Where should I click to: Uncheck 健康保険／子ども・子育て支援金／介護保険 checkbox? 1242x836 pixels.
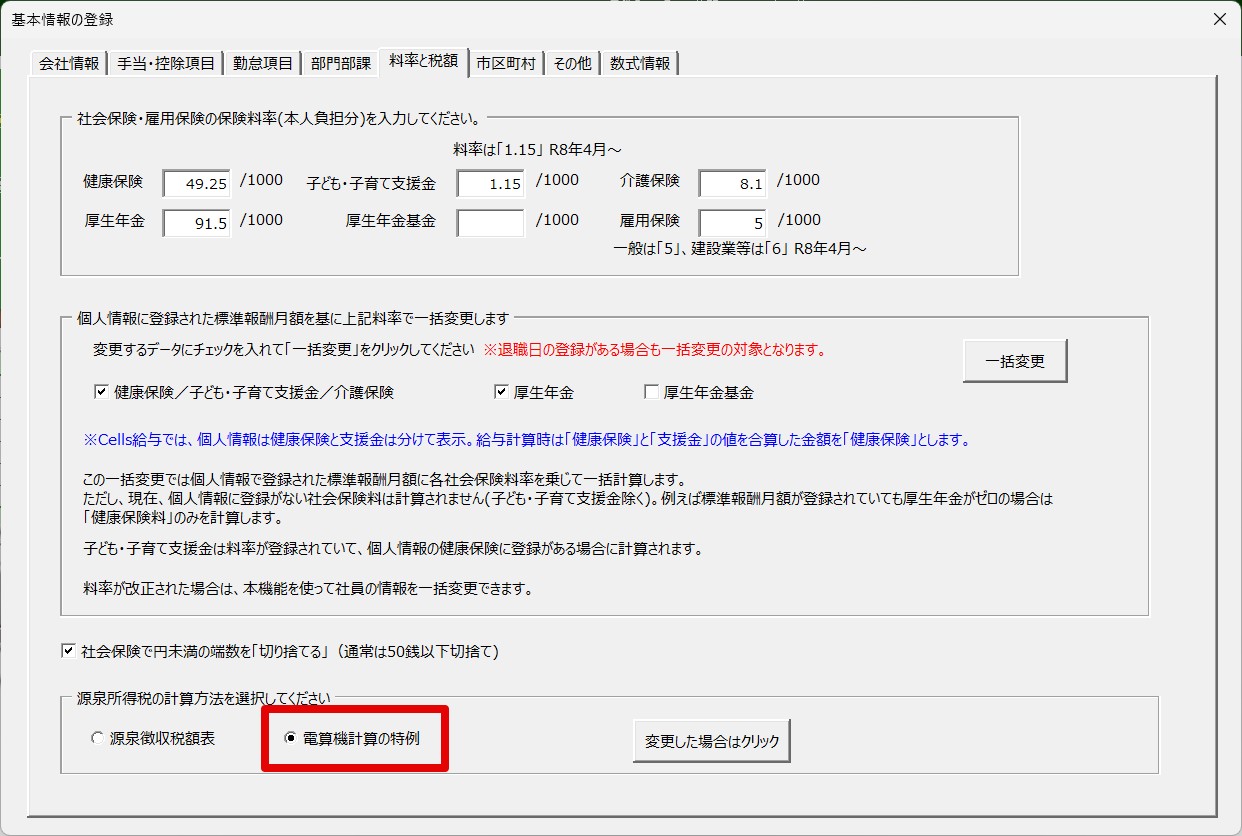click(101, 393)
